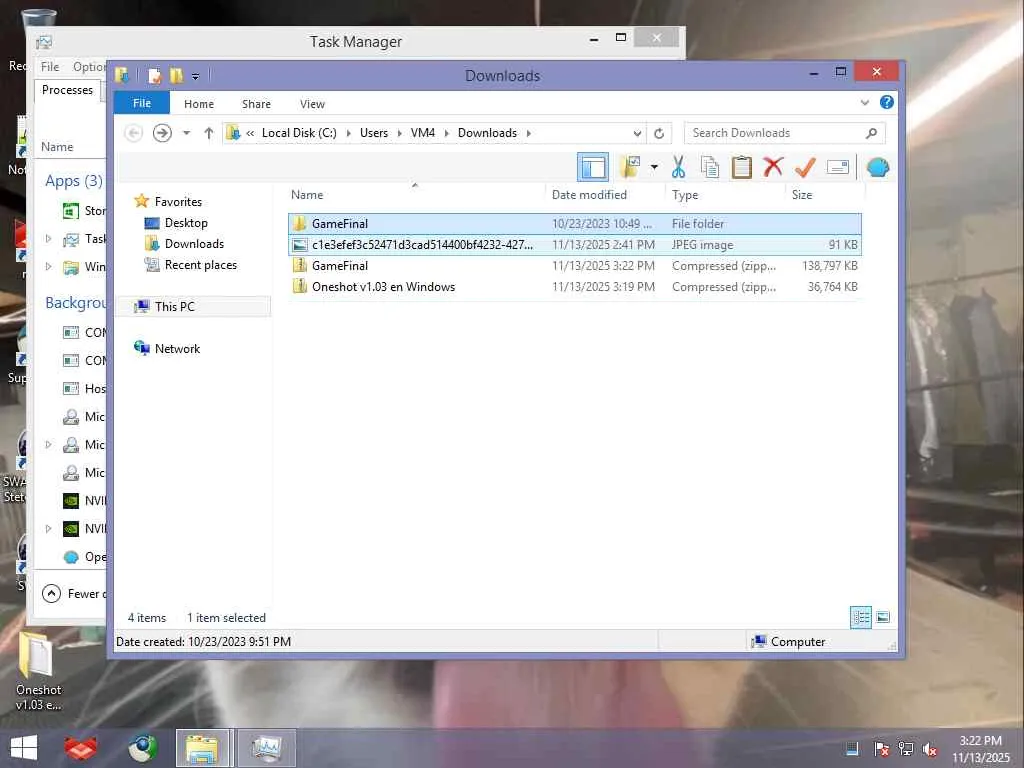Click the Action Center flag icon
Viewport: 1024px width, 768px height.
click(880, 749)
